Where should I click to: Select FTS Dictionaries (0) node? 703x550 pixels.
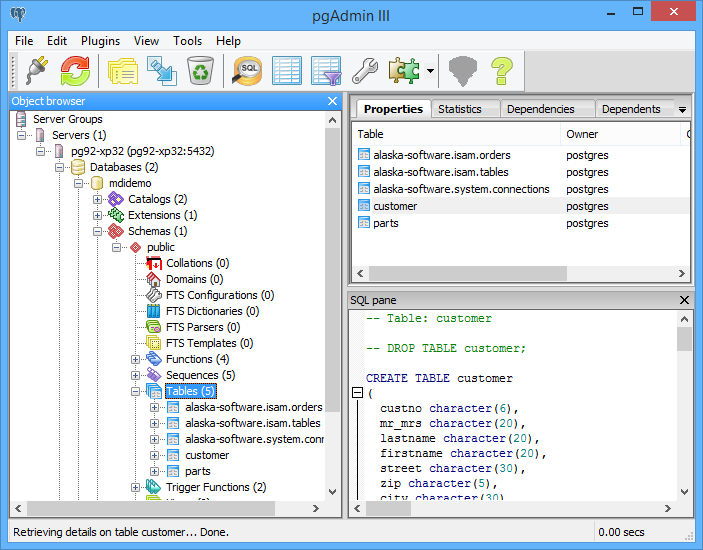pyautogui.click(x=212, y=311)
